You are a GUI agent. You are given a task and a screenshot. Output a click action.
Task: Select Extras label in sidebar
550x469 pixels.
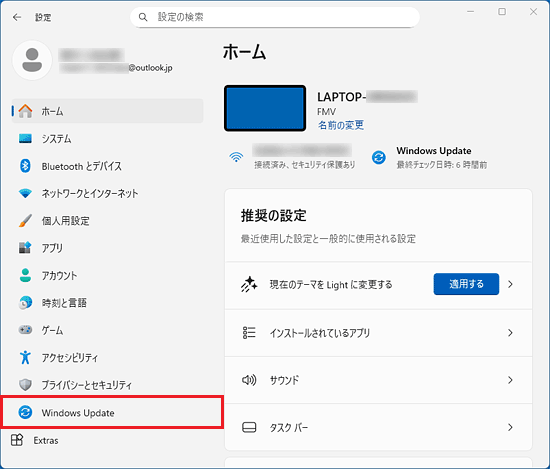[46, 440]
